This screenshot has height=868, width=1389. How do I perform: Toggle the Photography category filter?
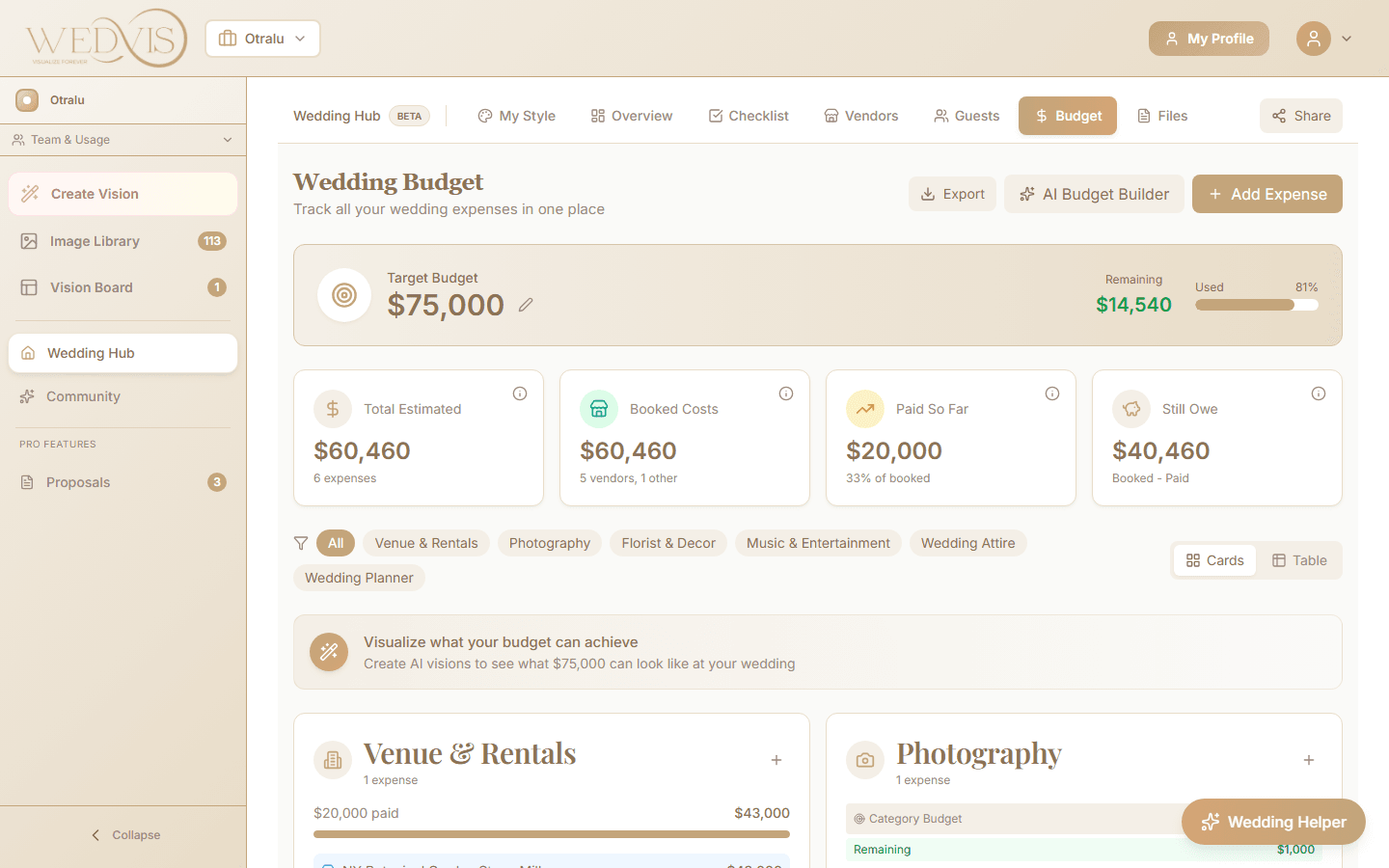(x=549, y=543)
